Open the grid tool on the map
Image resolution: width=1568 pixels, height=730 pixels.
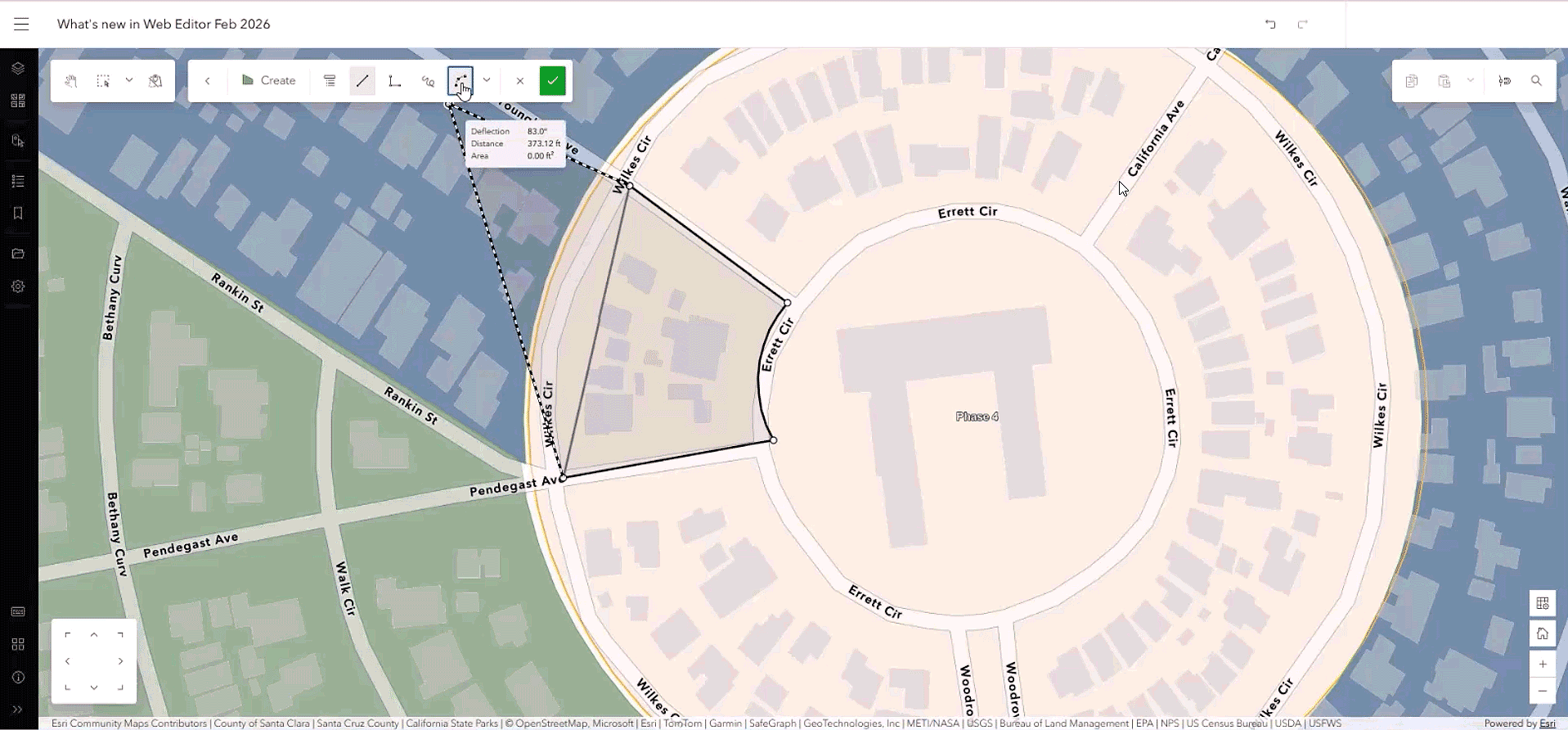point(1543,603)
